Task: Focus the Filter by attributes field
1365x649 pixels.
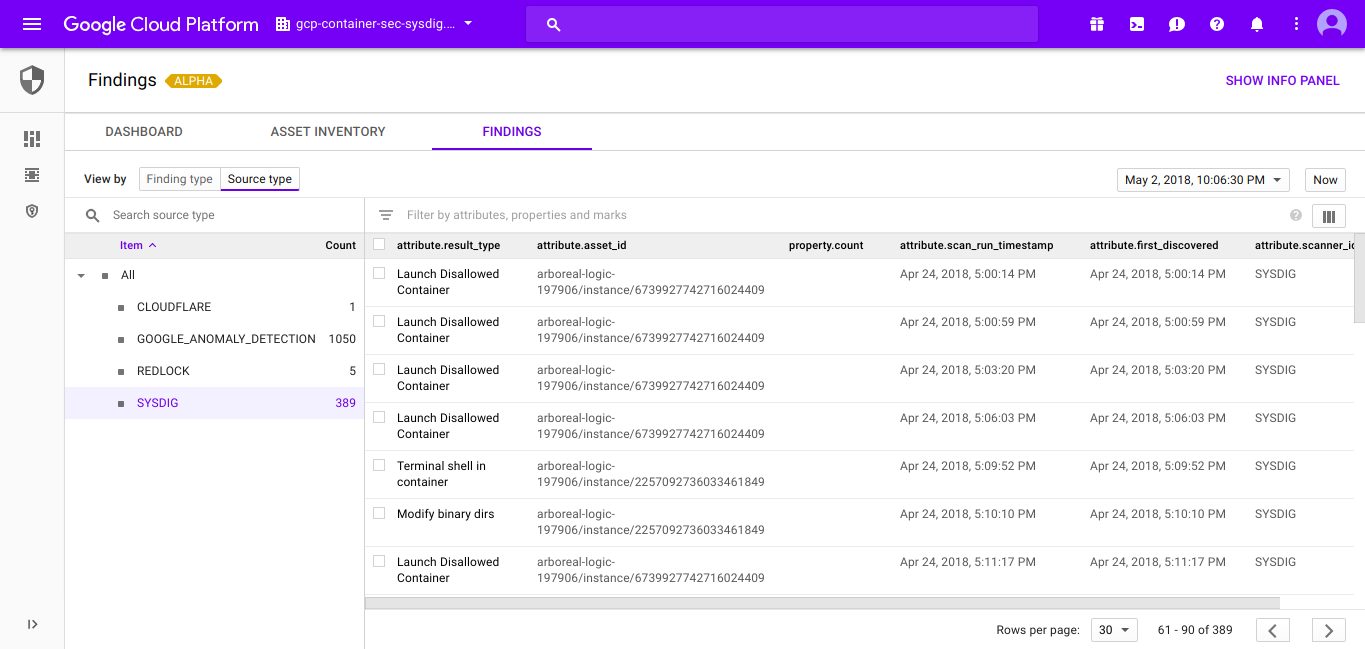Action: [840, 215]
